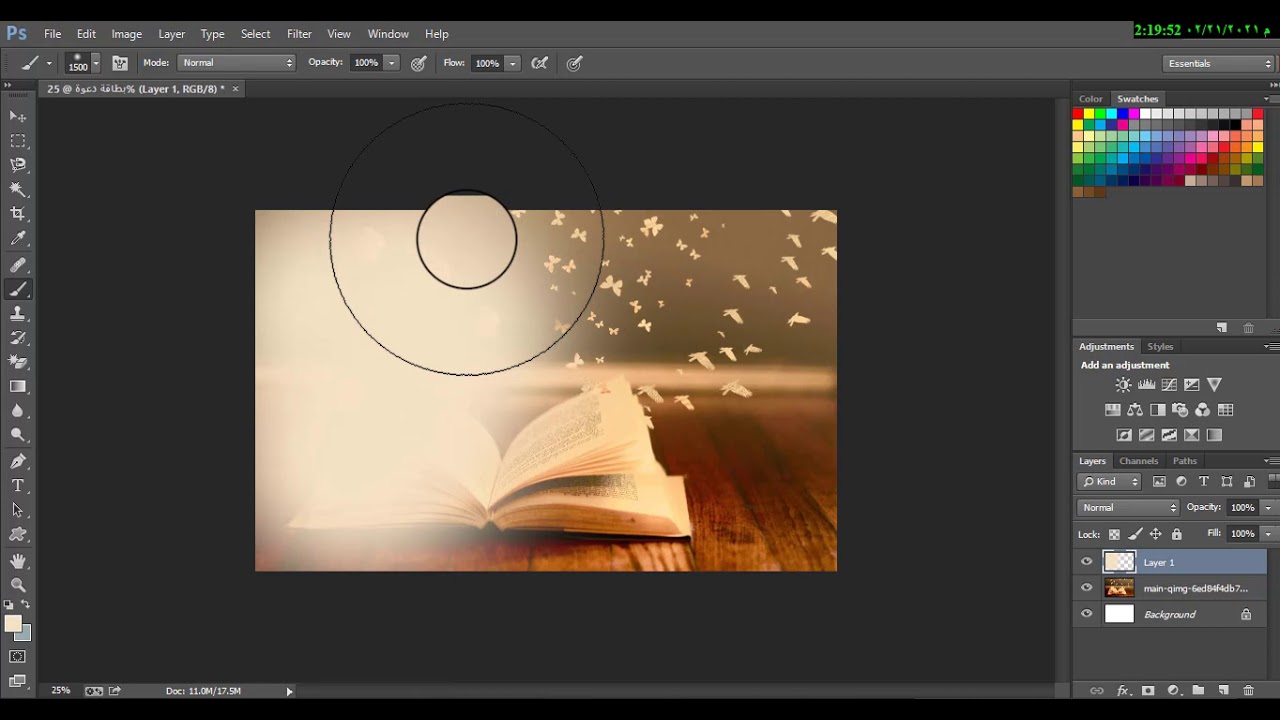Screen dimensions: 1280x720
Task: Open layer blend mode Normal dropdown
Action: pyautogui.click(x=1128, y=508)
